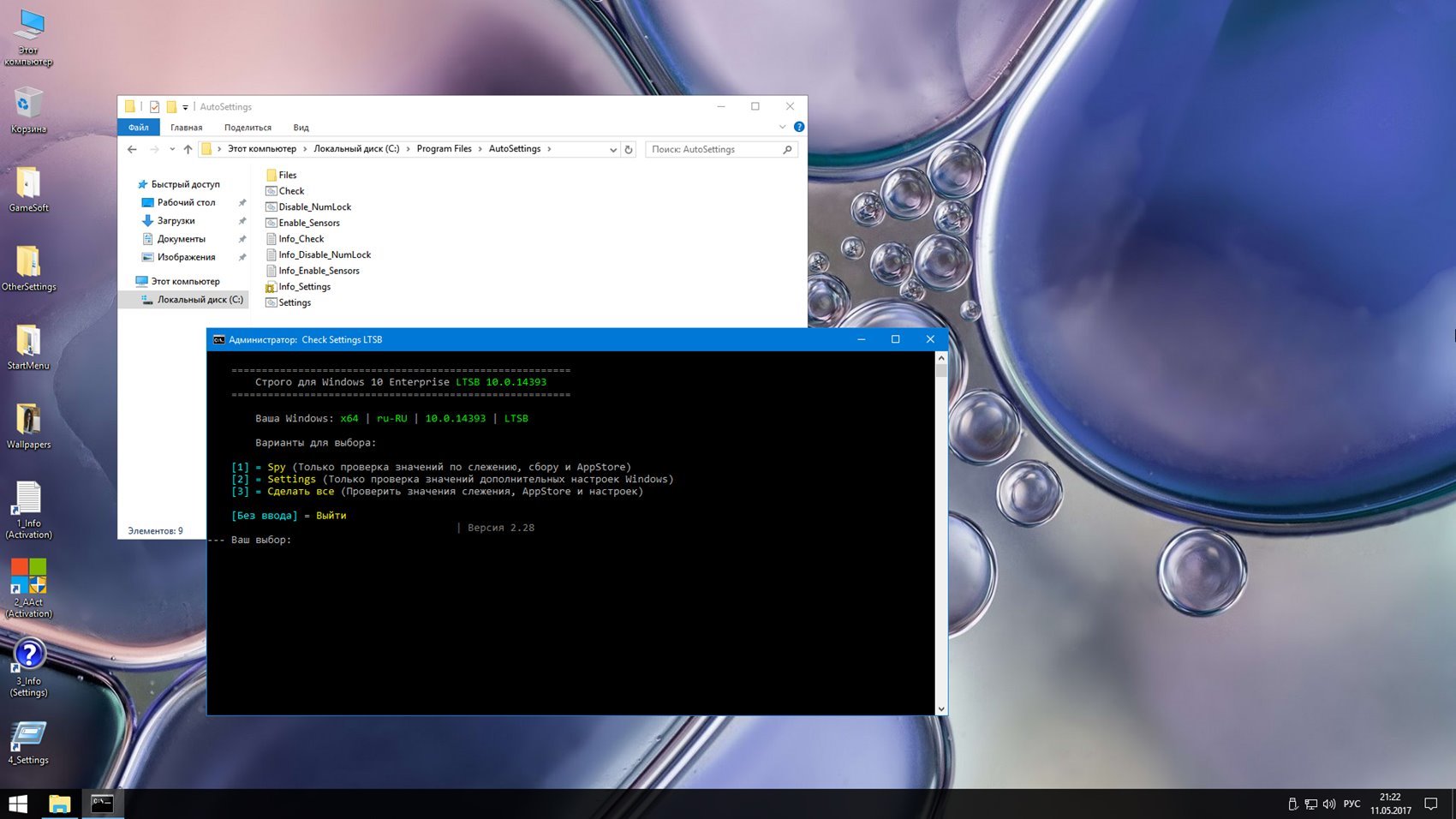Click the Explorer help question-mark icon
This screenshot has width=1456, height=819.
click(x=798, y=127)
